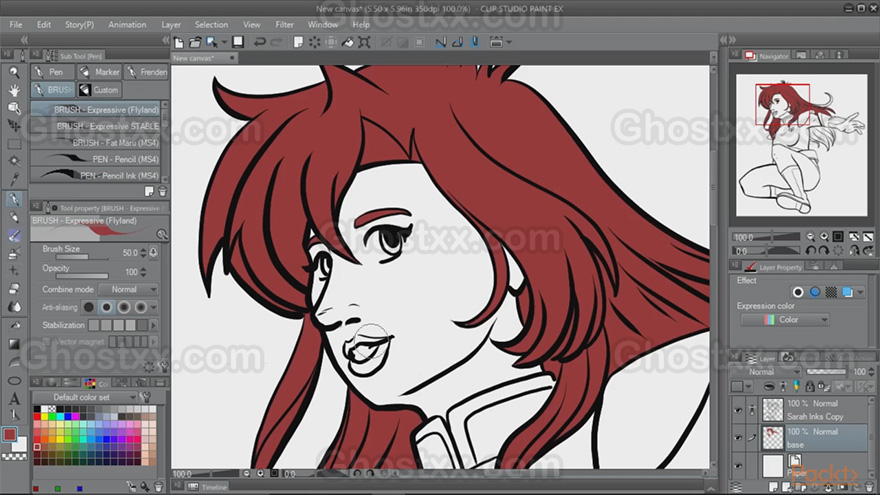880x495 pixels.
Task: Select the Move layer tool
Action: pos(14,126)
